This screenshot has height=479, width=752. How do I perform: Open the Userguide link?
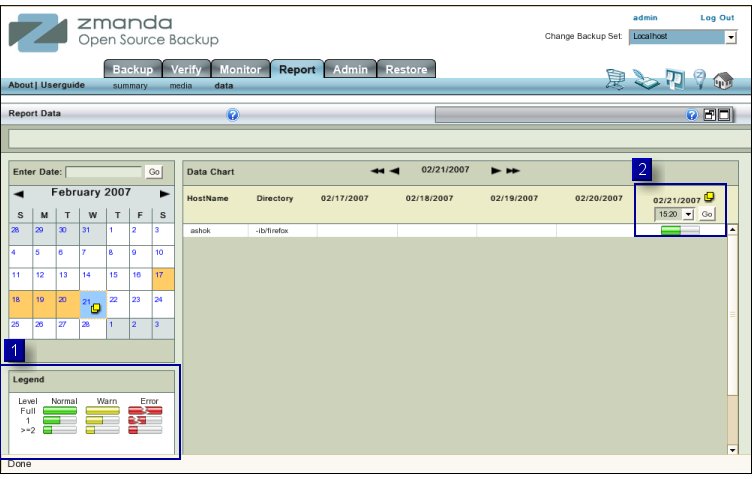pyautogui.click(x=63, y=85)
